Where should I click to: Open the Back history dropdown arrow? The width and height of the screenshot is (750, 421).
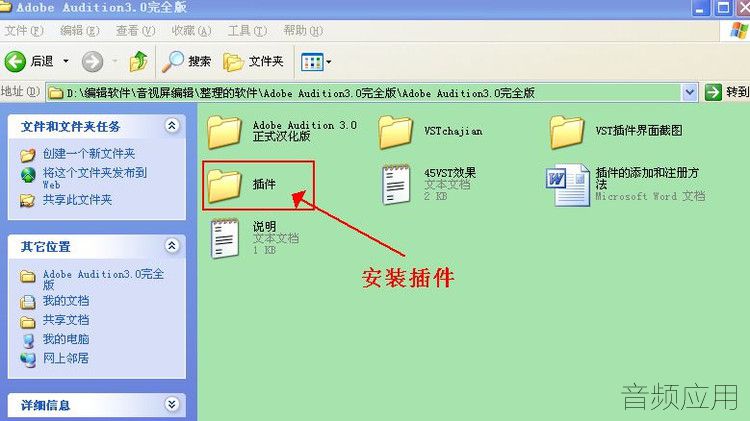click(66, 61)
